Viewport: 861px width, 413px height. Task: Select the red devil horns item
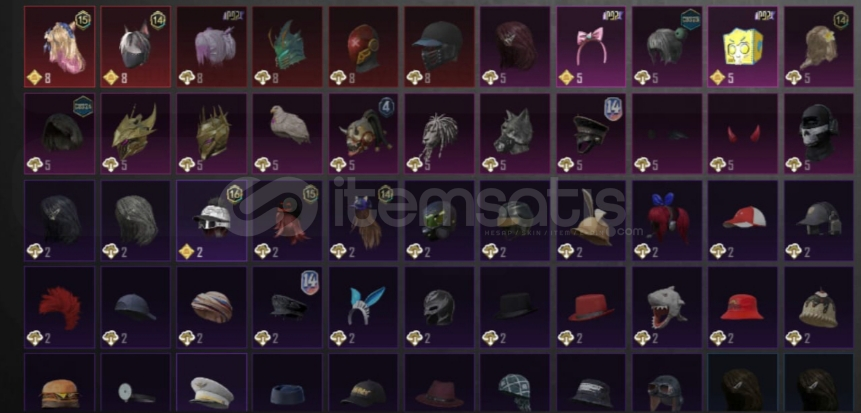742,133
